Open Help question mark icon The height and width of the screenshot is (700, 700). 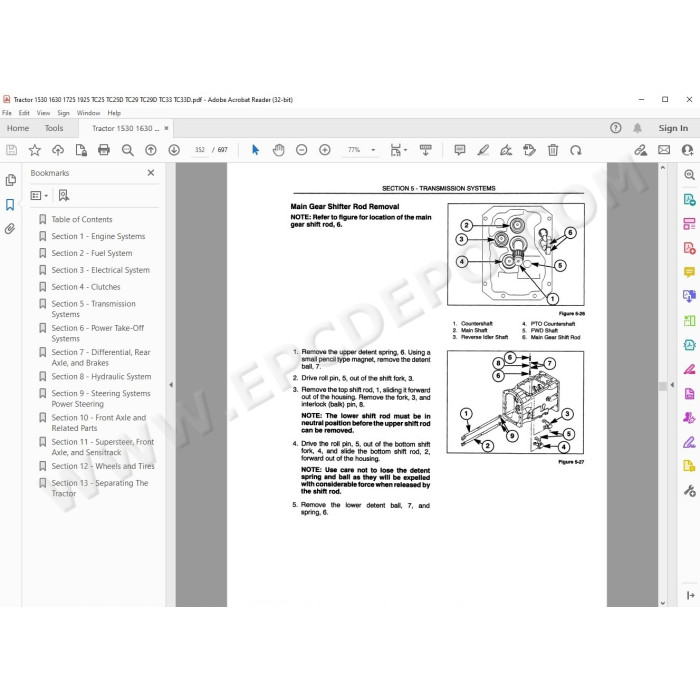click(616, 128)
